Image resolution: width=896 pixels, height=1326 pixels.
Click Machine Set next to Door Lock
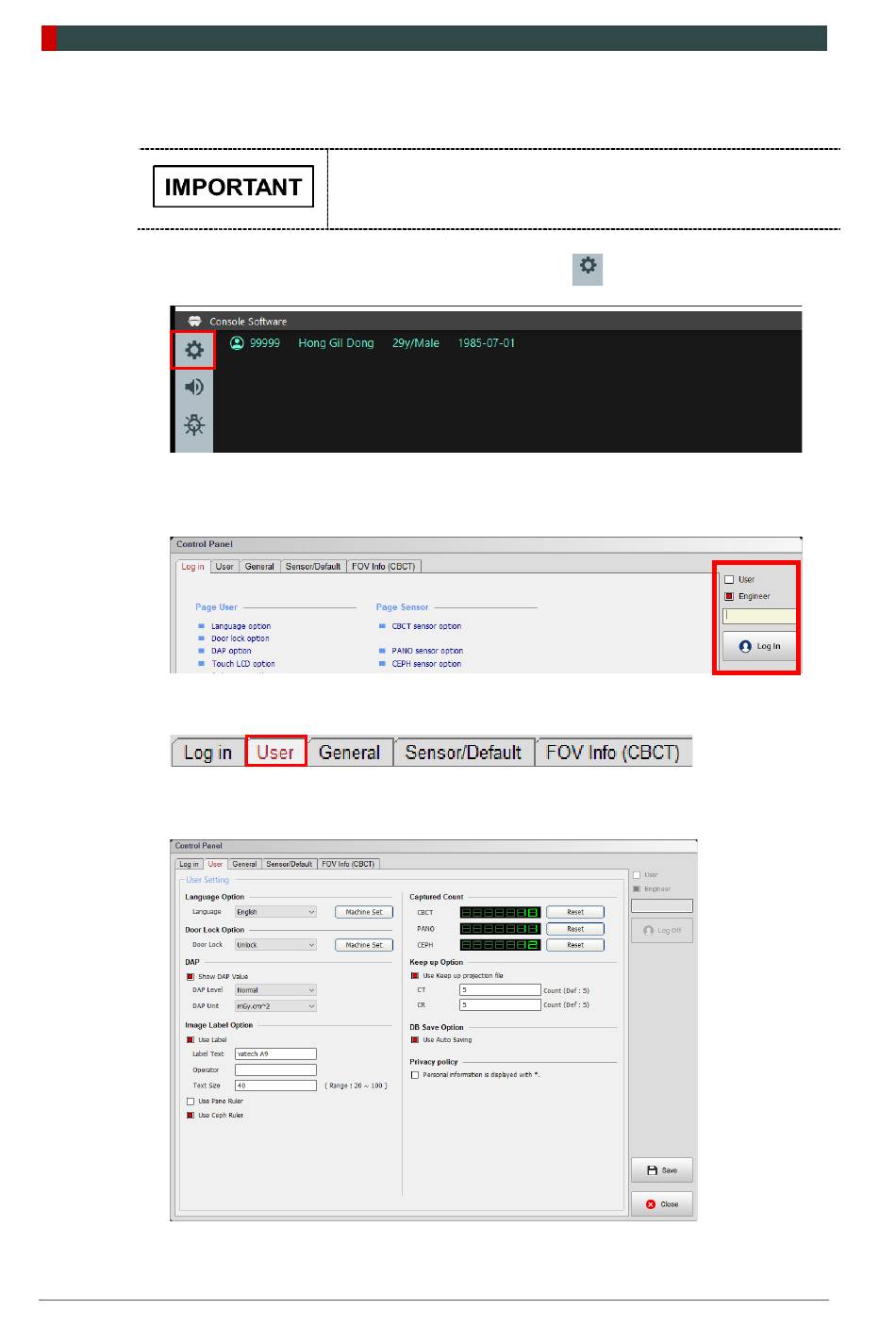364,945
